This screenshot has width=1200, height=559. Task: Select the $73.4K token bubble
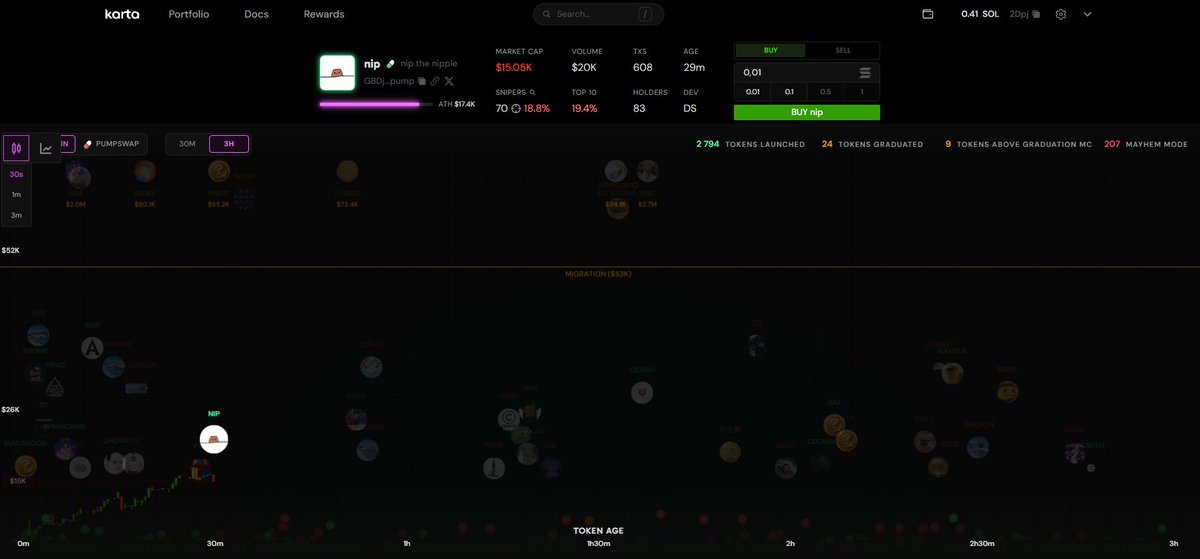pos(347,172)
